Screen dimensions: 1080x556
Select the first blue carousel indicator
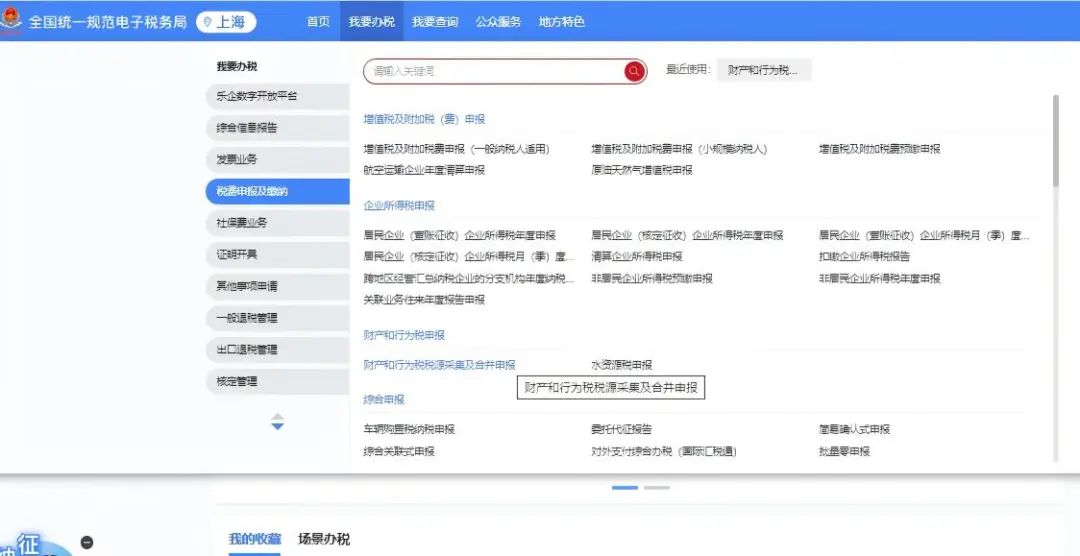[625, 487]
